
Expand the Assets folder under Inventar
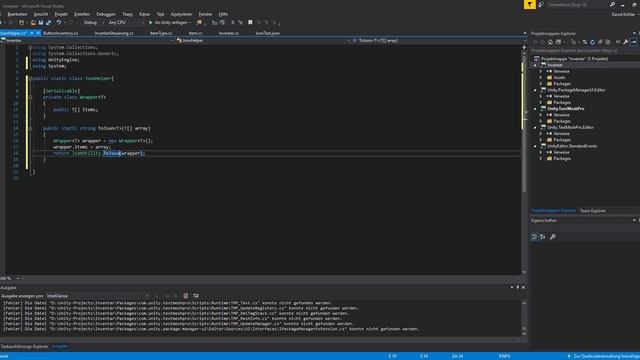tap(541, 78)
